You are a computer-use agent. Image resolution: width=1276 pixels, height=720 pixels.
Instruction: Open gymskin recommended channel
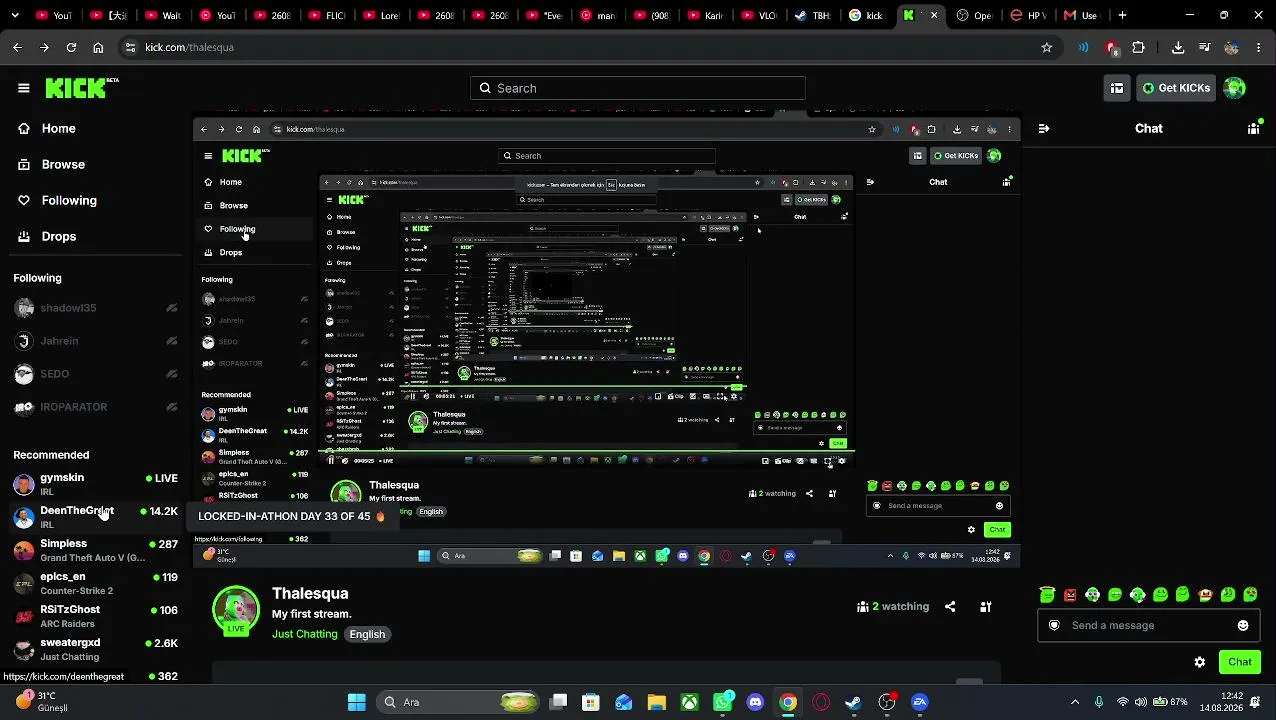pos(95,484)
